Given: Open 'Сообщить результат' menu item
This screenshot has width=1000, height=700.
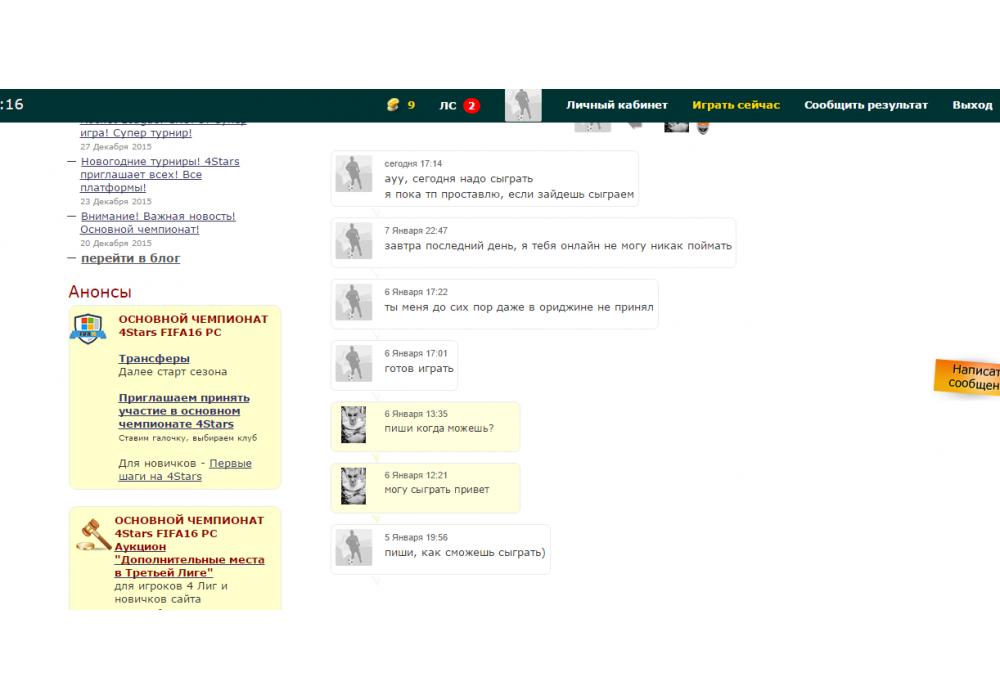Looking at the screenshot, I should coord(865,105).
